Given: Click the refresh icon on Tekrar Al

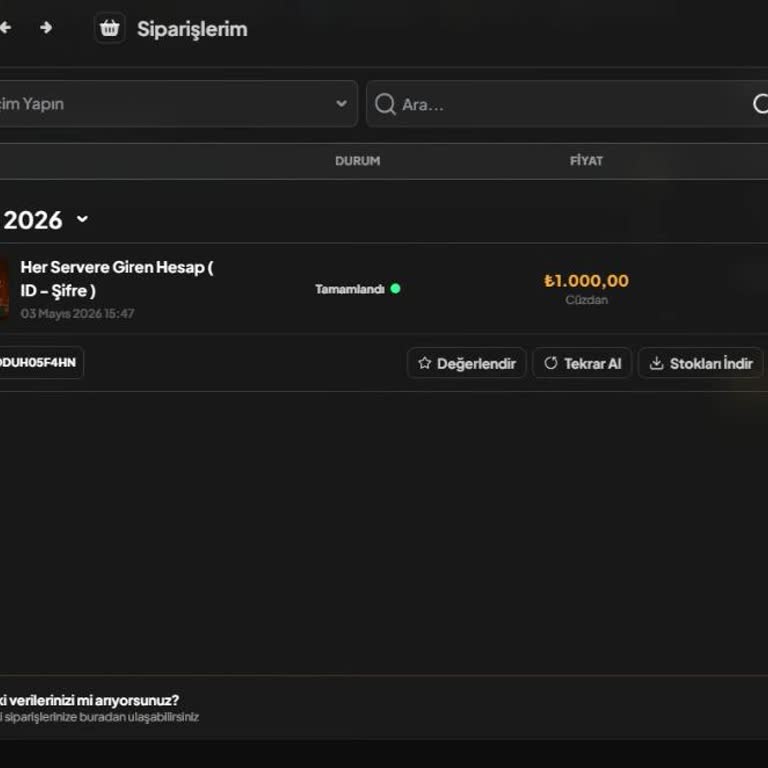Looking at the screenshot, I should click(551, 363).
